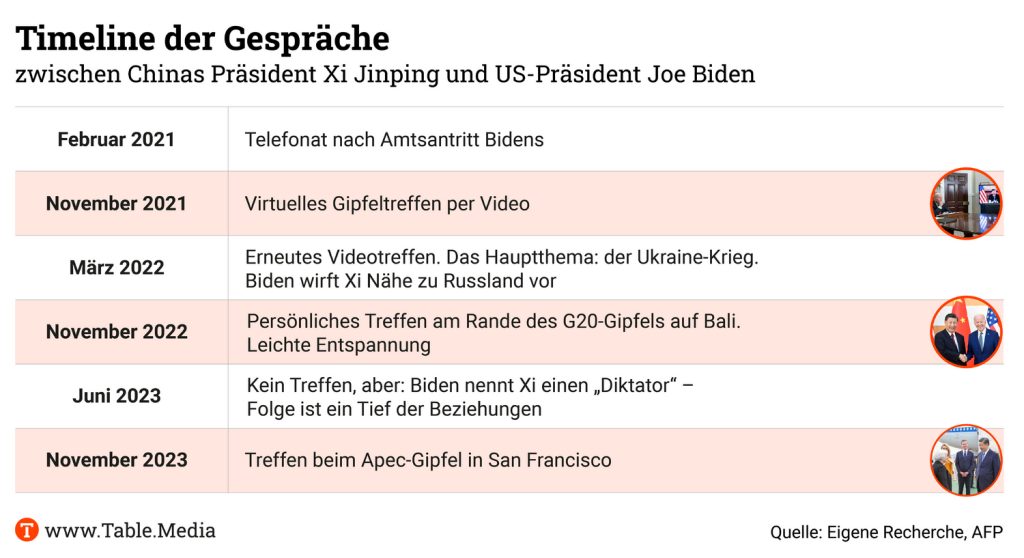1024x558 pixels.
Task: Select the März 2022 date label
Action: [116, 268]
